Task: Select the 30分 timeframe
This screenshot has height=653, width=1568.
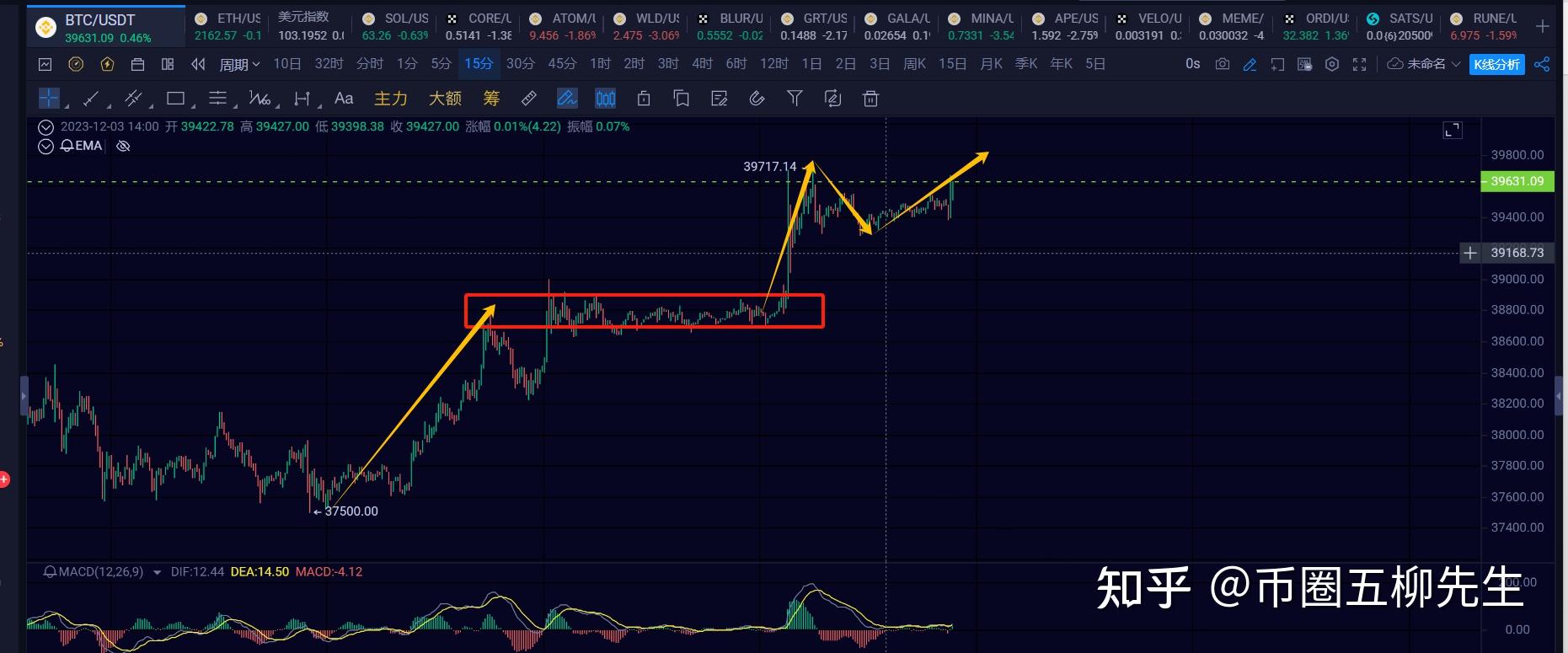Action: [x=520, y=64]
